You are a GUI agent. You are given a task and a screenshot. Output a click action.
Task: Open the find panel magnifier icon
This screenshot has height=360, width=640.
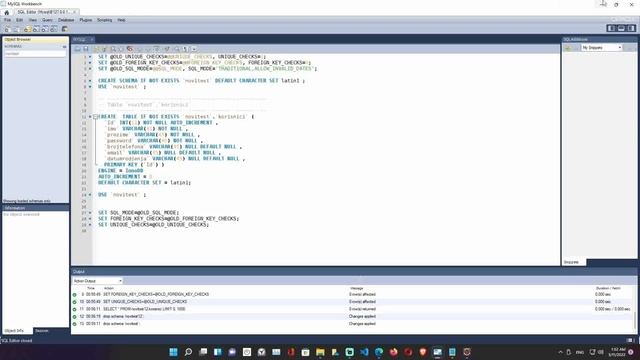[177, 49]
